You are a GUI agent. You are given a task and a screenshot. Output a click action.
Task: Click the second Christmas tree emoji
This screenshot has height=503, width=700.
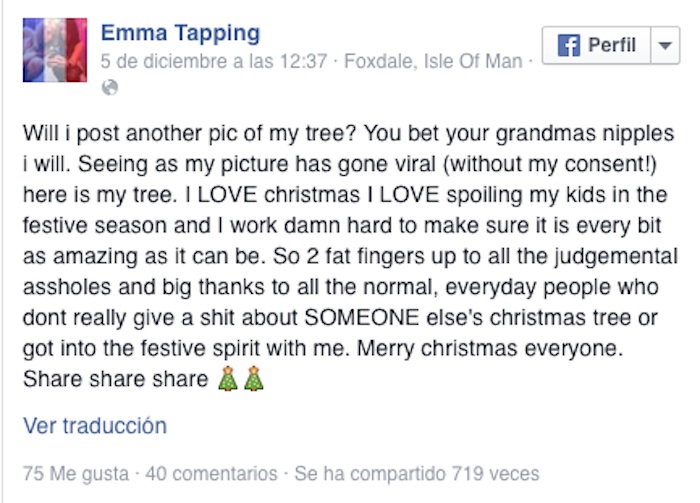[254, 379]
